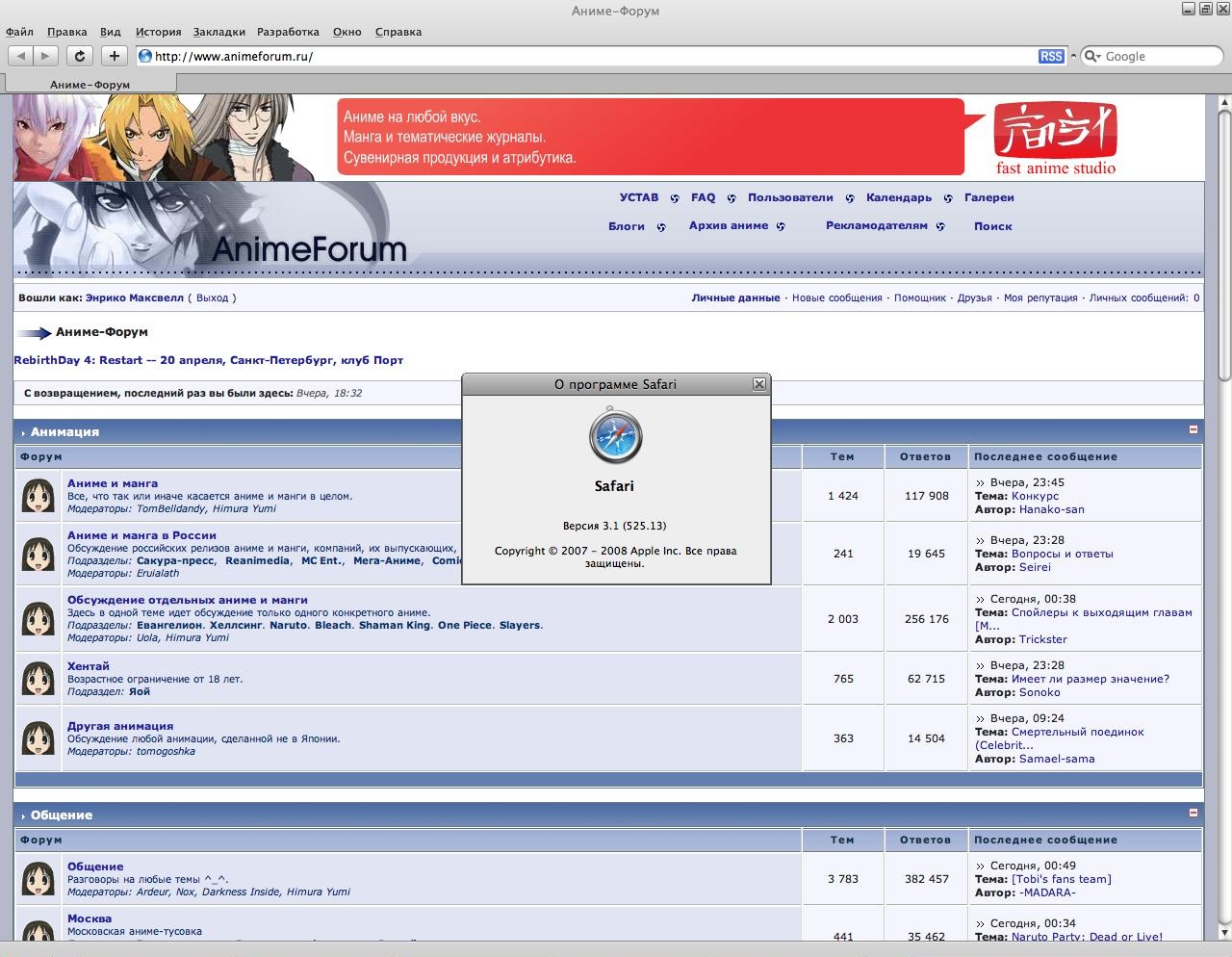
Task: Open the 'Календарь' navigation link
Action: coord(899,197)
